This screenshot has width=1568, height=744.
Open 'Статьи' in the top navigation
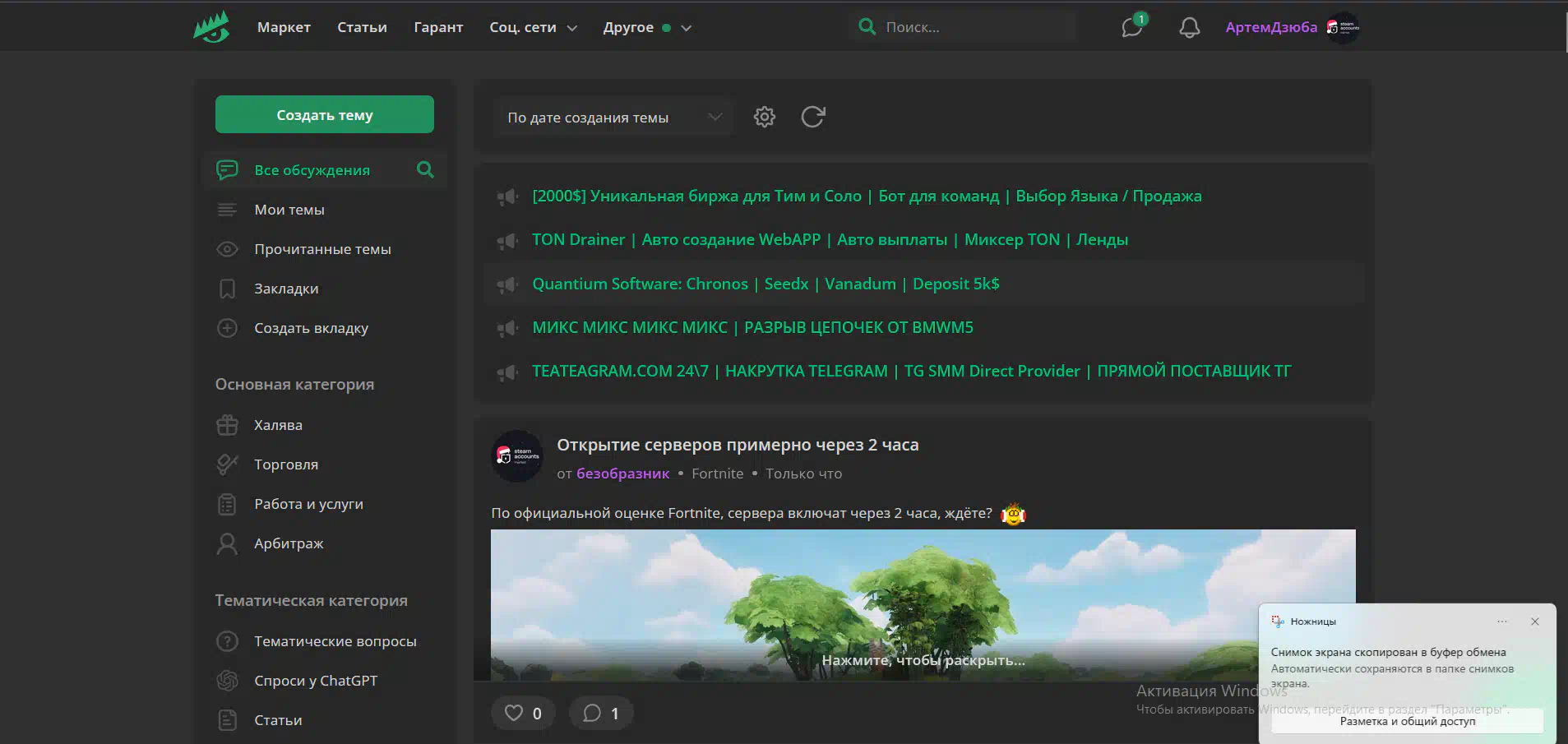tap(362, 27)
